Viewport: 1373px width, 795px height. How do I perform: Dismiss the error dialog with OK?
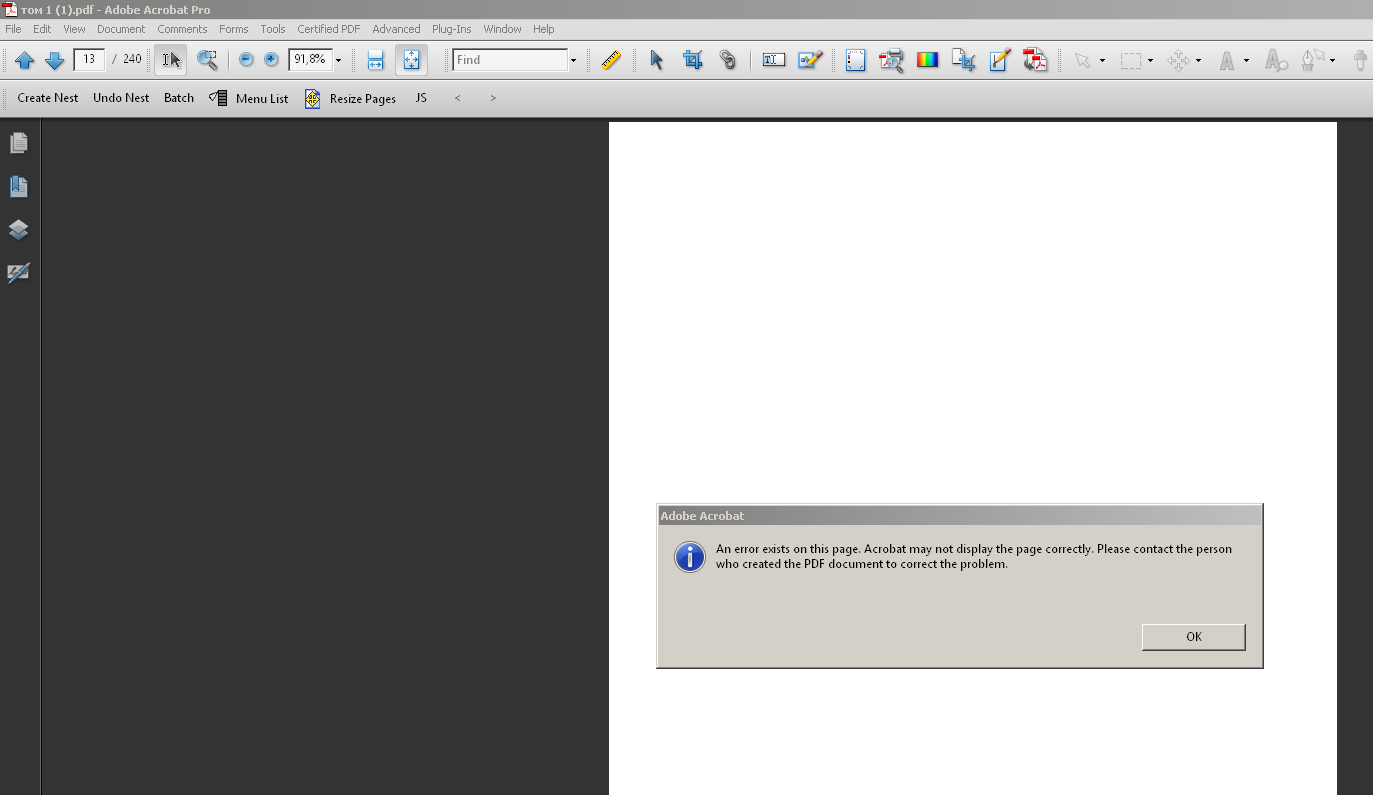tap(1193, 637)
